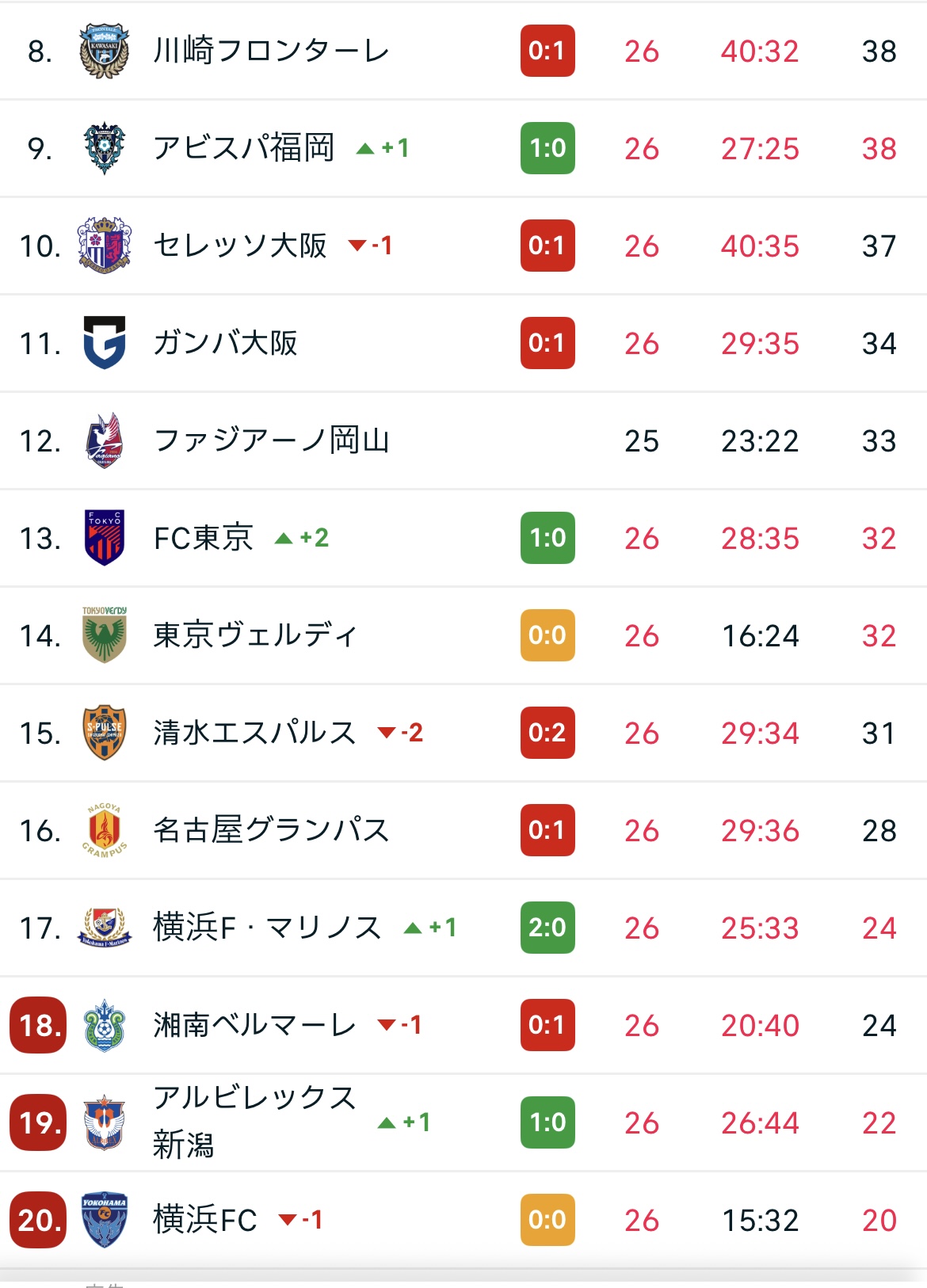Click the Shonan Bellmare club crest
The image size is (927, 1288).
pyautogui.click(x=105, y=1025)
